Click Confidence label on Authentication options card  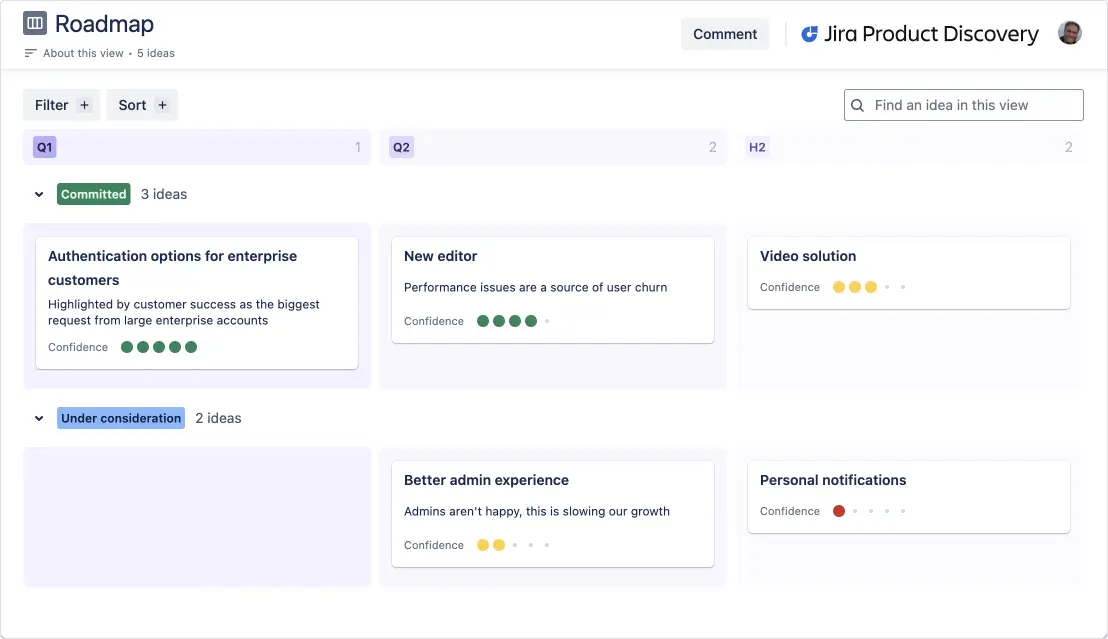(78, 347)
